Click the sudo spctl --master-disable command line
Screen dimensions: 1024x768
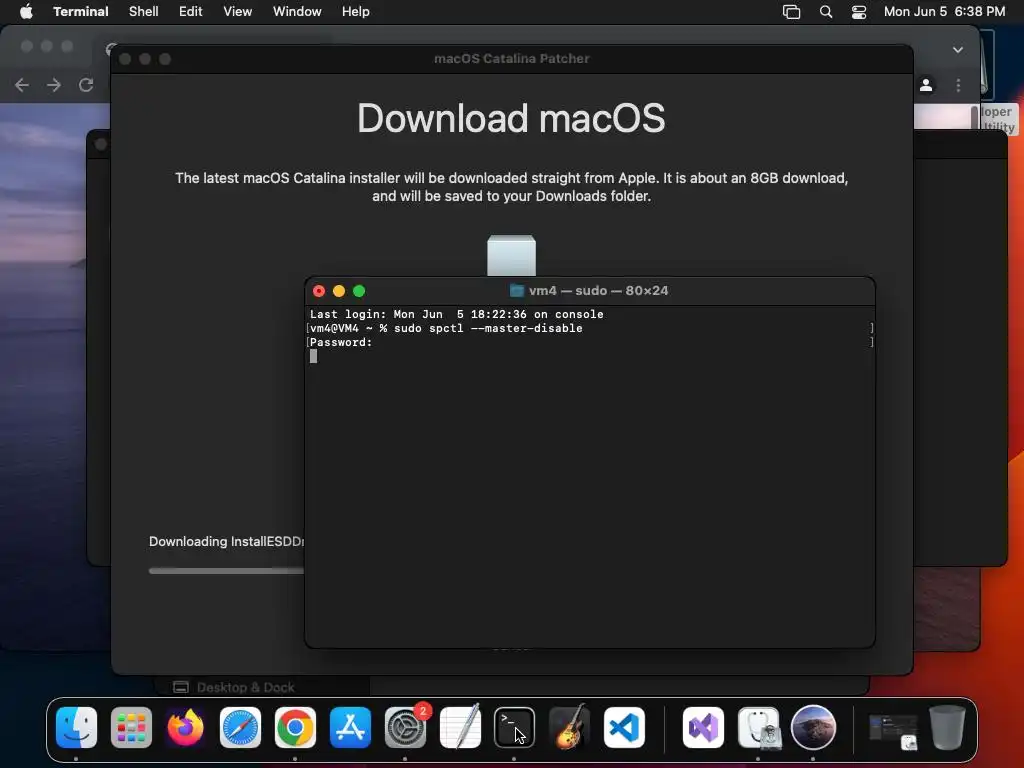click(x=488, y=328)
